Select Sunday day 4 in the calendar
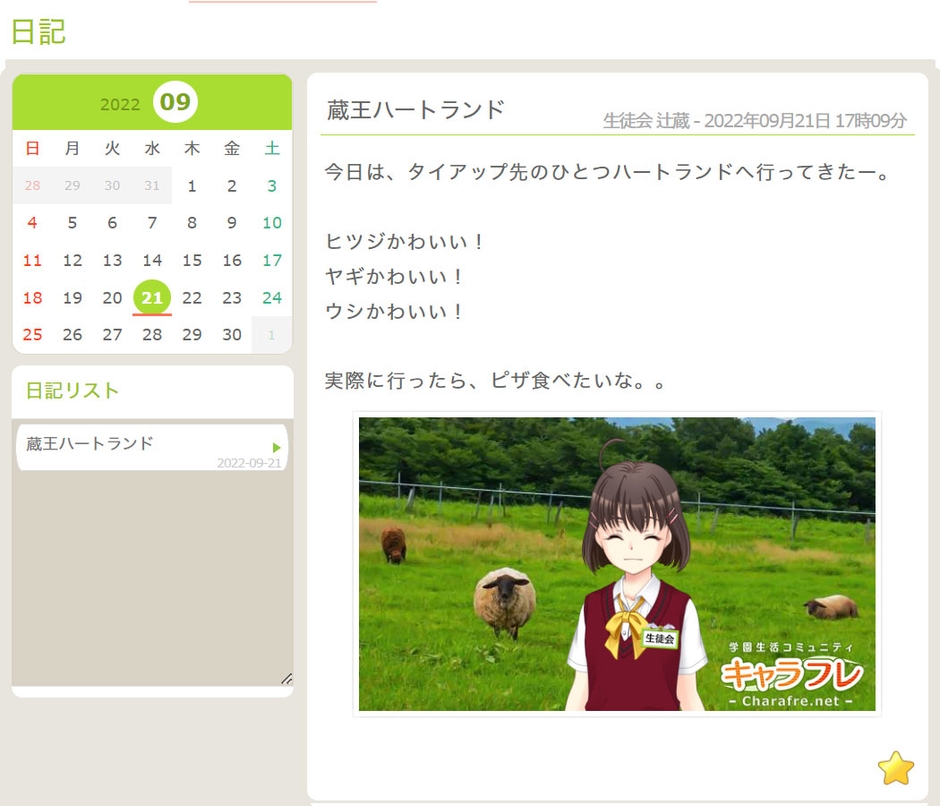940x806 pixels. pyautogui.click(x=32, y=223)
